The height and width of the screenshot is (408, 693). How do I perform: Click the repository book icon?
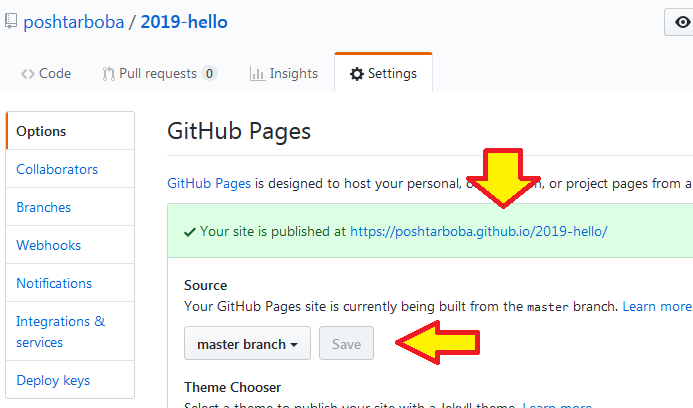point(11,21)
